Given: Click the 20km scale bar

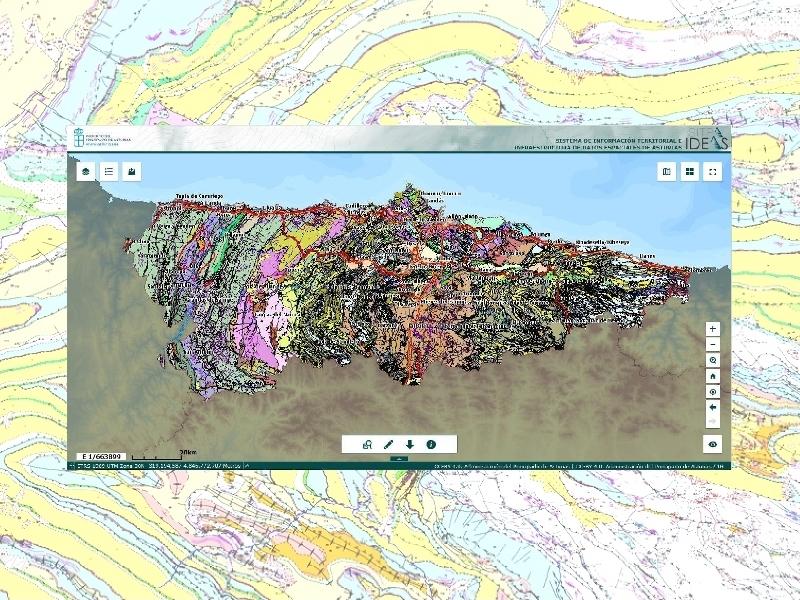Looking at the screenshot, I should pyautogui.click(x=164, y=455).
